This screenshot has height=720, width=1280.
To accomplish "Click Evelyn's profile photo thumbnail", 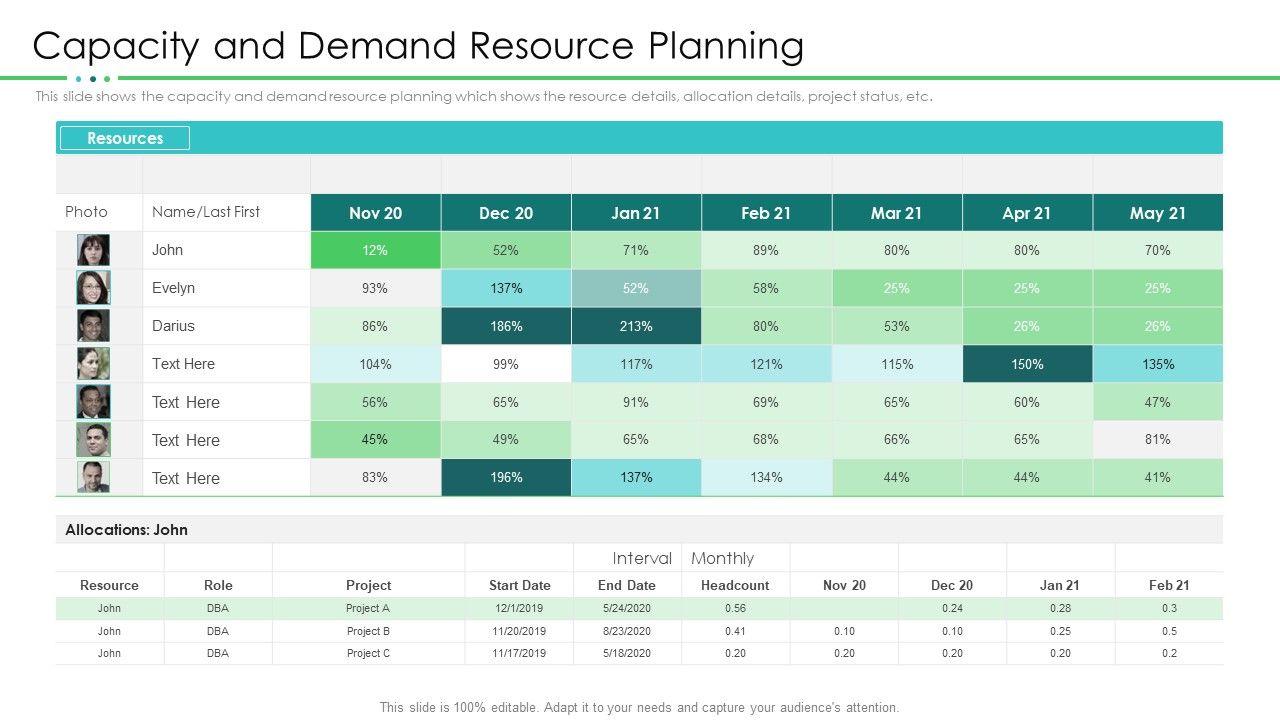I will pos(93,288).
